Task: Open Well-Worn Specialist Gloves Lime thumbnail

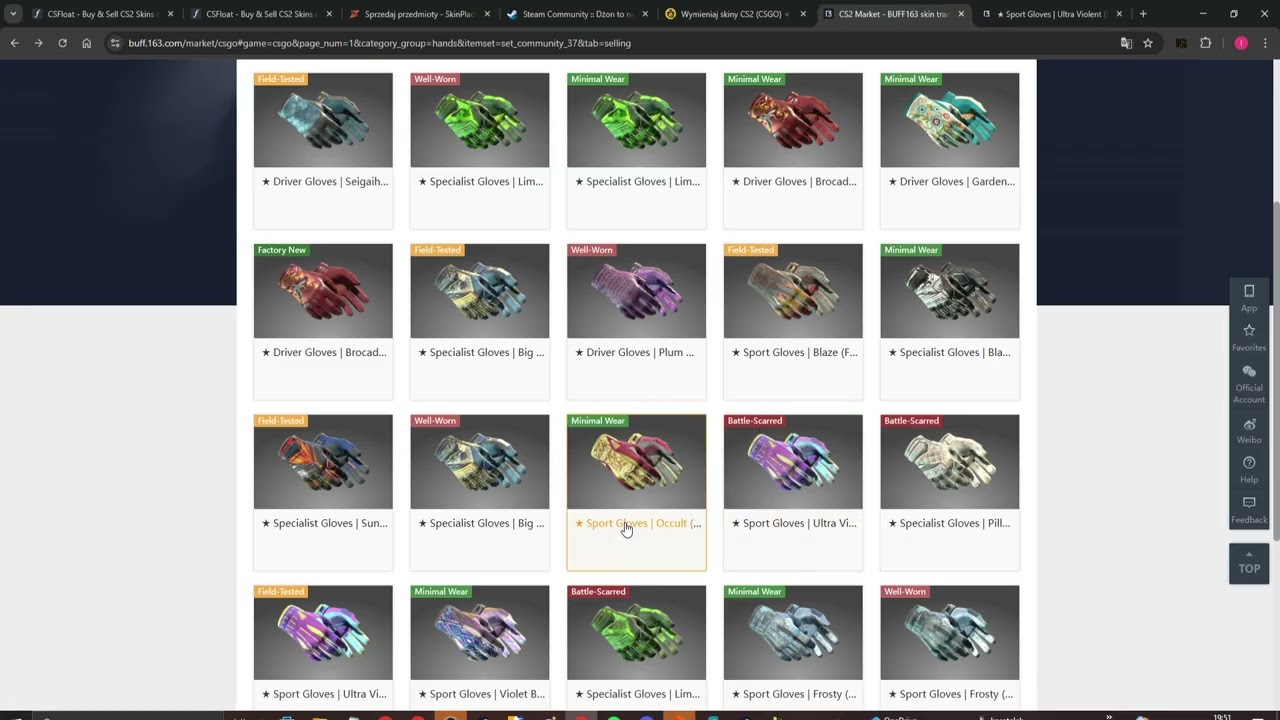Action: [x=480, y=120]
